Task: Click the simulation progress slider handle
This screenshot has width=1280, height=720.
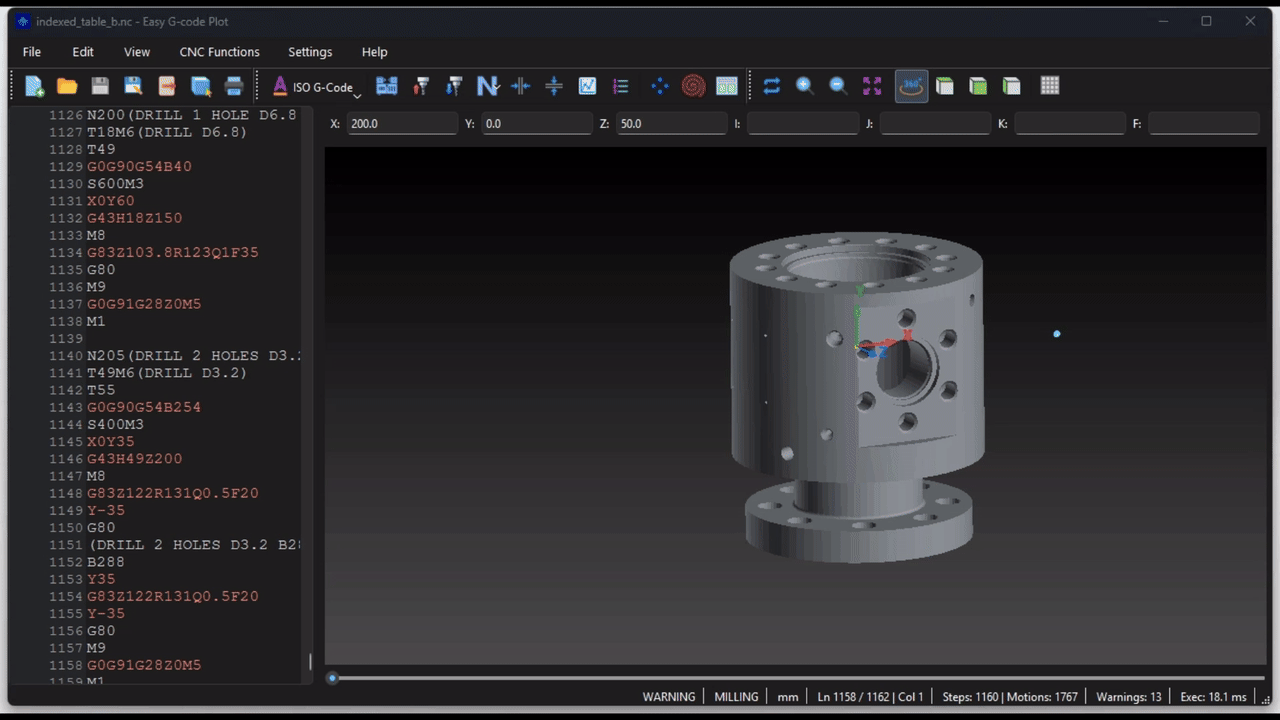Action: [x=332, y=678]
